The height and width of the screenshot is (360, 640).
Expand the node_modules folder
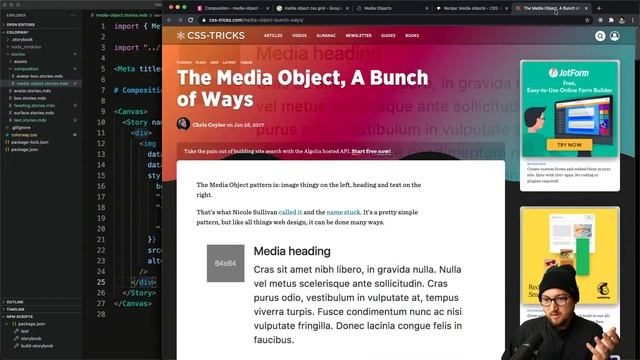[41, 47]
